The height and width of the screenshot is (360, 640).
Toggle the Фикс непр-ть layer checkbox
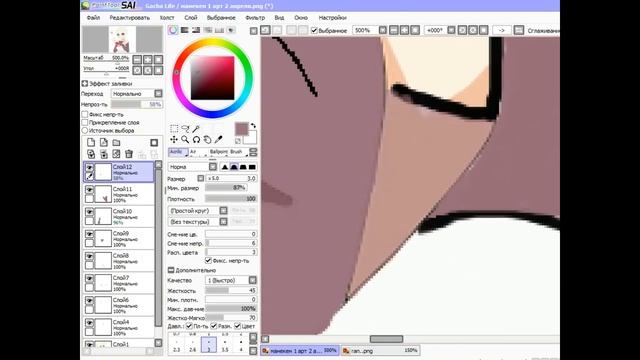click(85, 114)
